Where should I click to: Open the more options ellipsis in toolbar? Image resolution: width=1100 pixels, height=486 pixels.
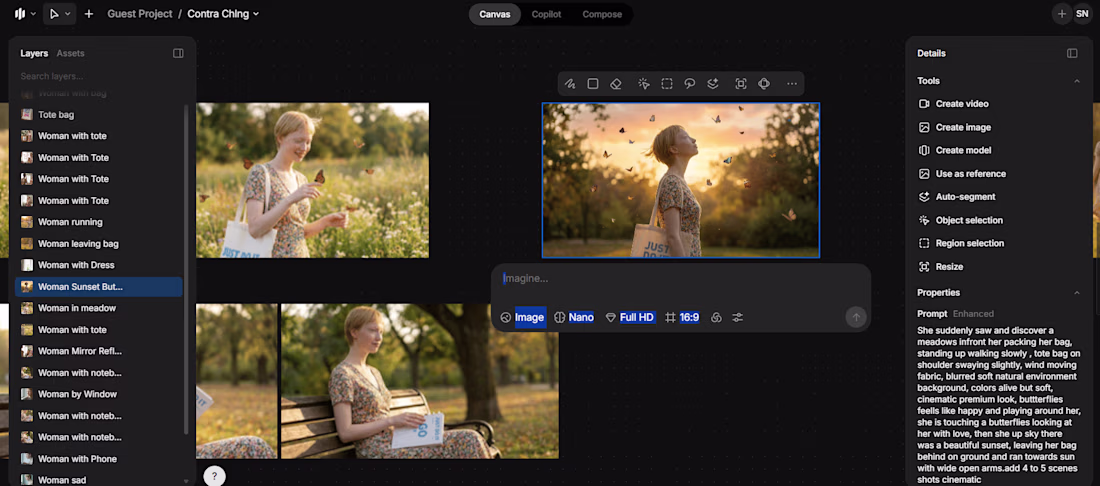792,84
